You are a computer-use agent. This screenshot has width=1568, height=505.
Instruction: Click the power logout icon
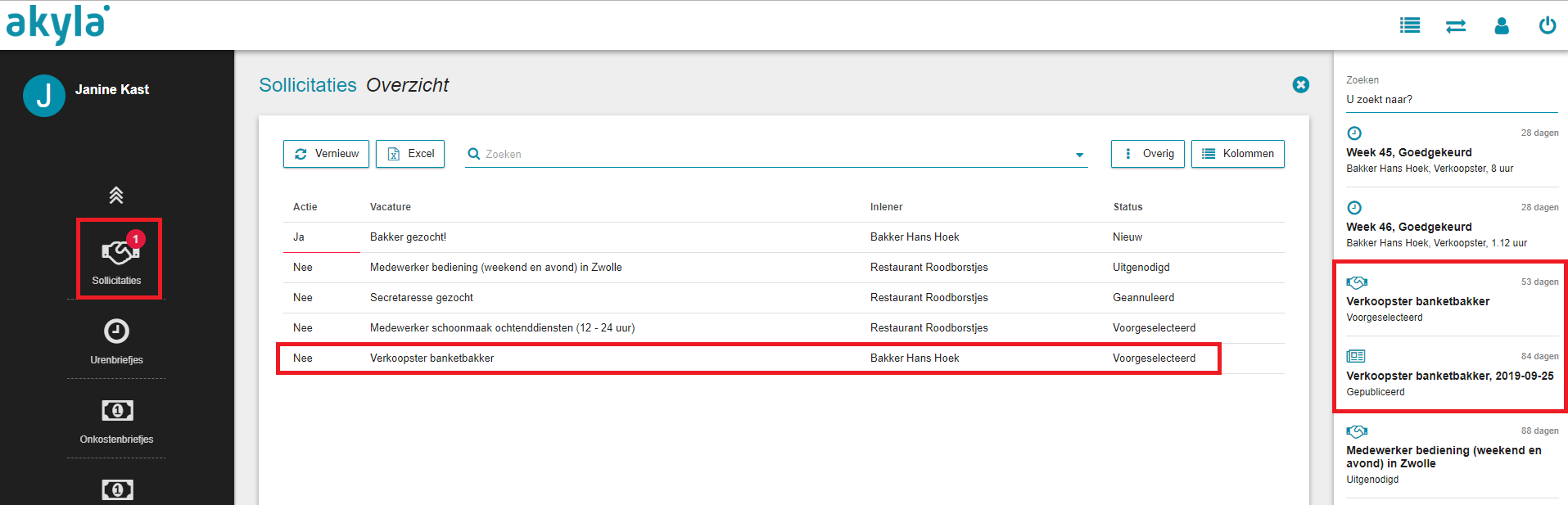1548,25
